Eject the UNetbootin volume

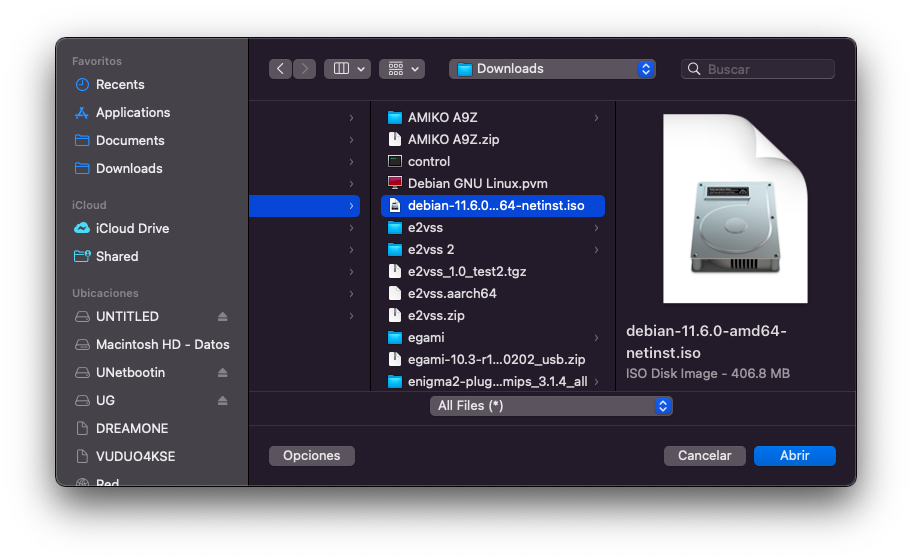click(x=222, y=373)
